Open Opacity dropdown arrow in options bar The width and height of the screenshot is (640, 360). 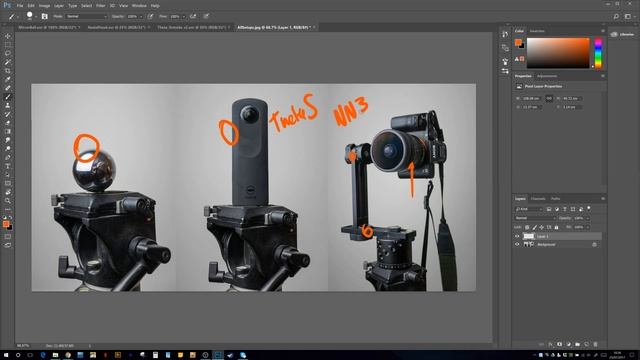coord(141,17)
